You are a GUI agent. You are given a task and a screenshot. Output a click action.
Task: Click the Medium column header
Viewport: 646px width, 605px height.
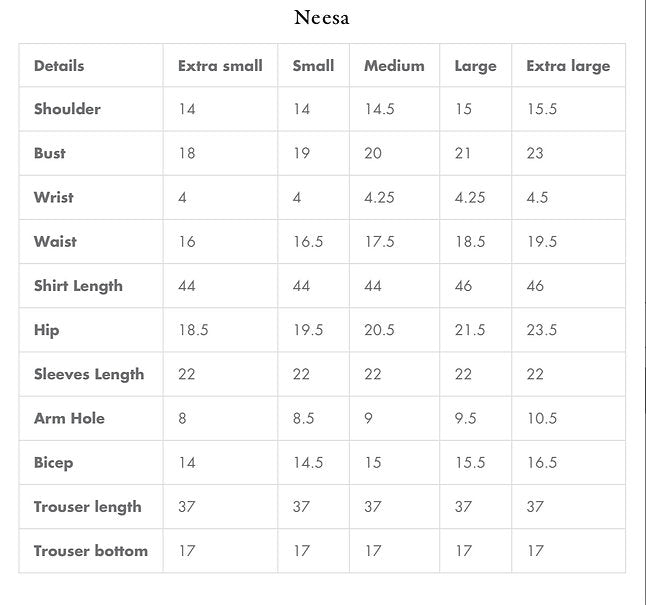tap(394, 66)
